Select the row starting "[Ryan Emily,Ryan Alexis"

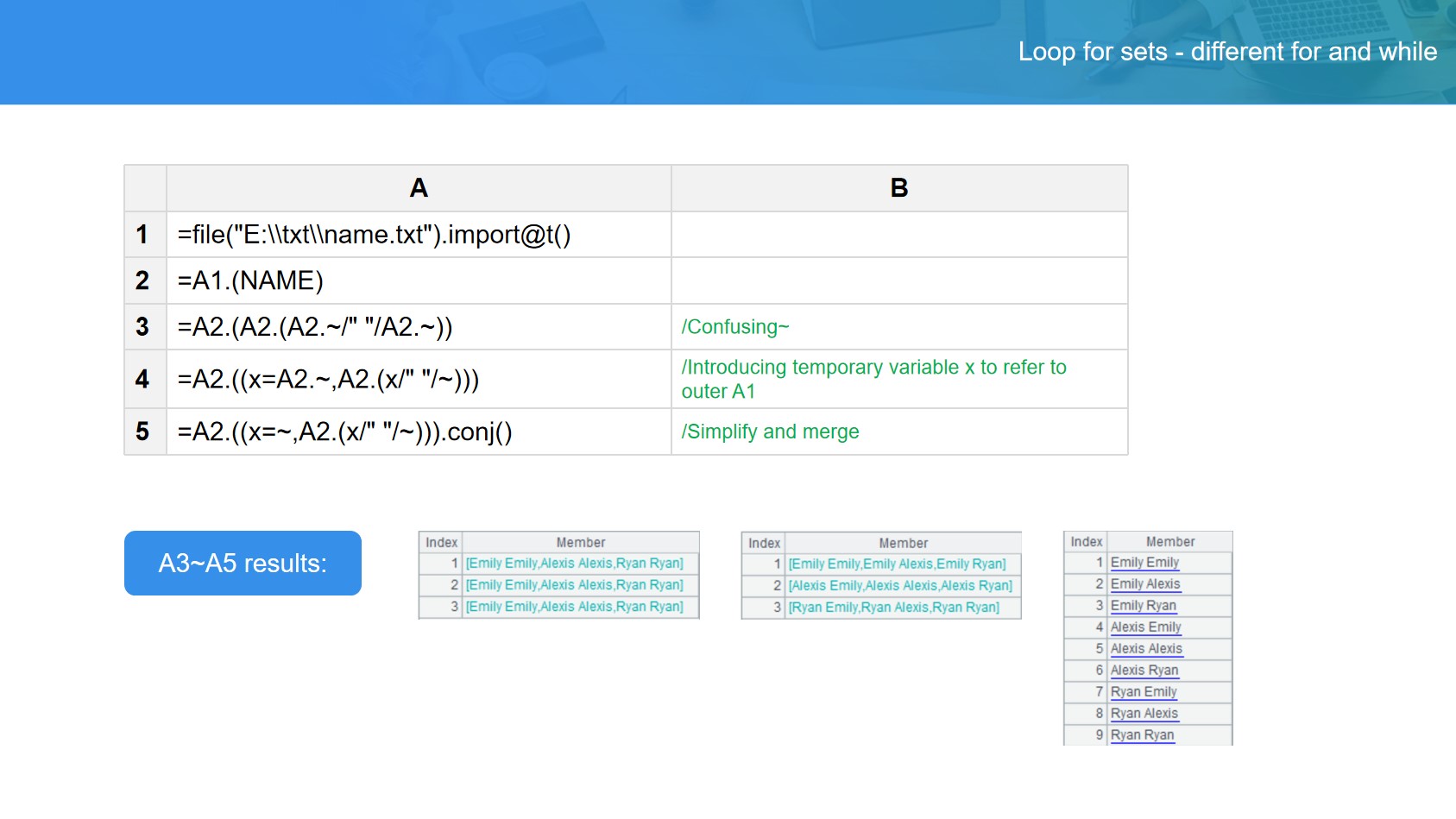893,608
